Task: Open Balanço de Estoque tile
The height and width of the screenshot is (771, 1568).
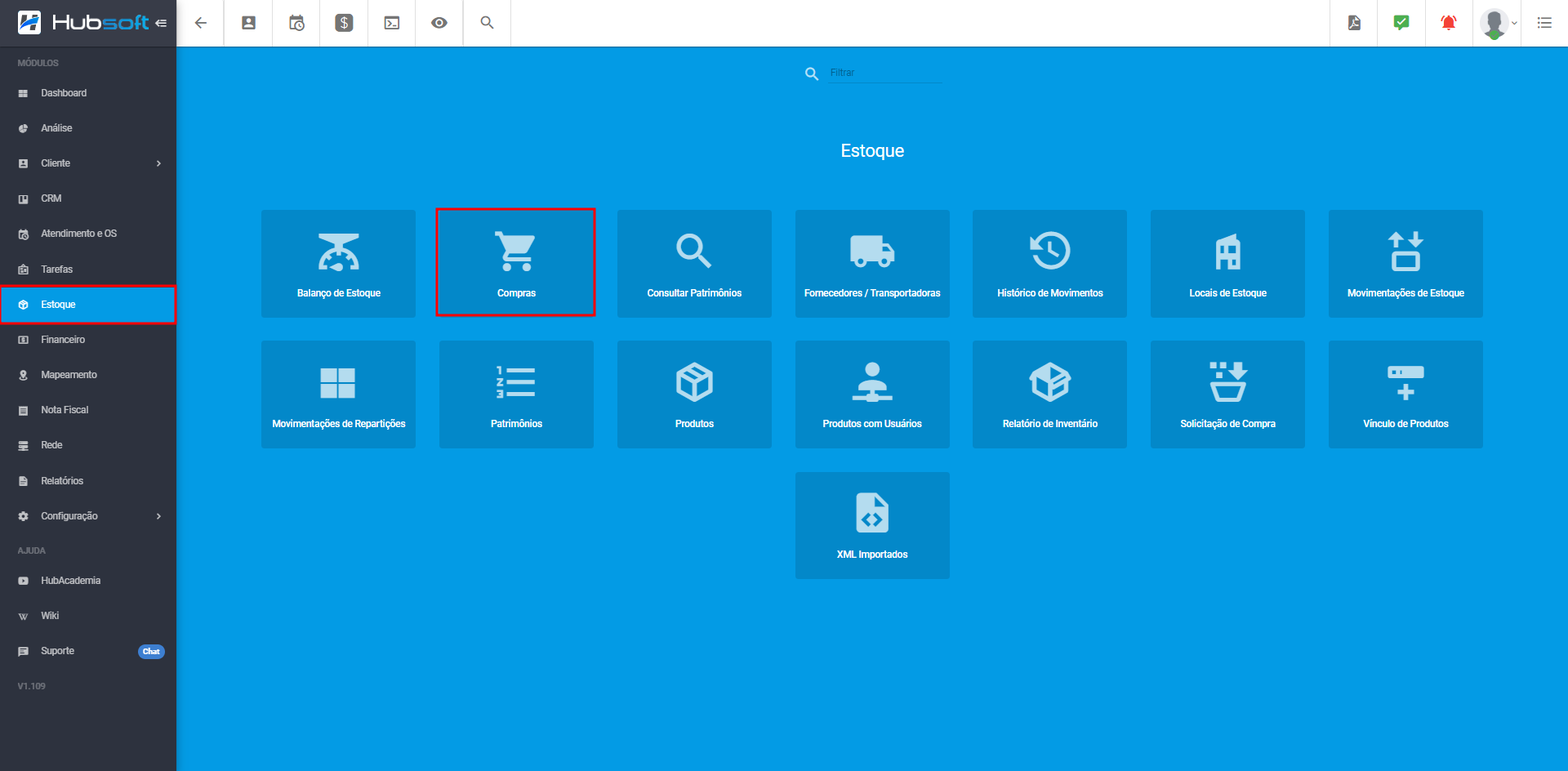Action: pyautogui.click(x=338, y=263)
